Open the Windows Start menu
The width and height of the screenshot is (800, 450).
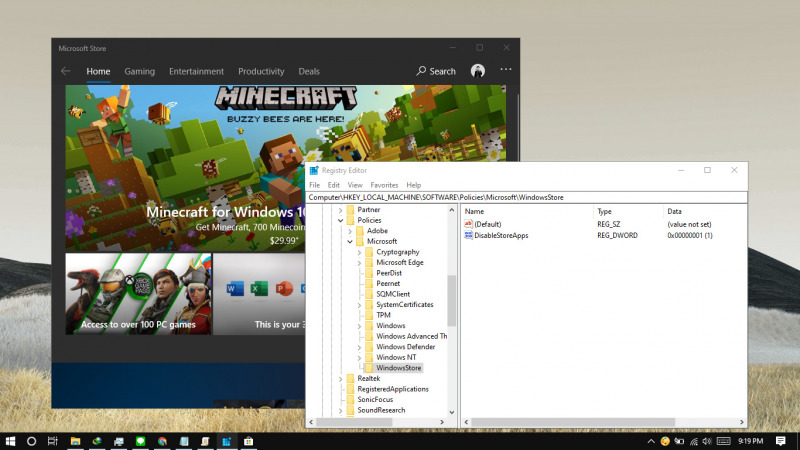tap(10, 441)
